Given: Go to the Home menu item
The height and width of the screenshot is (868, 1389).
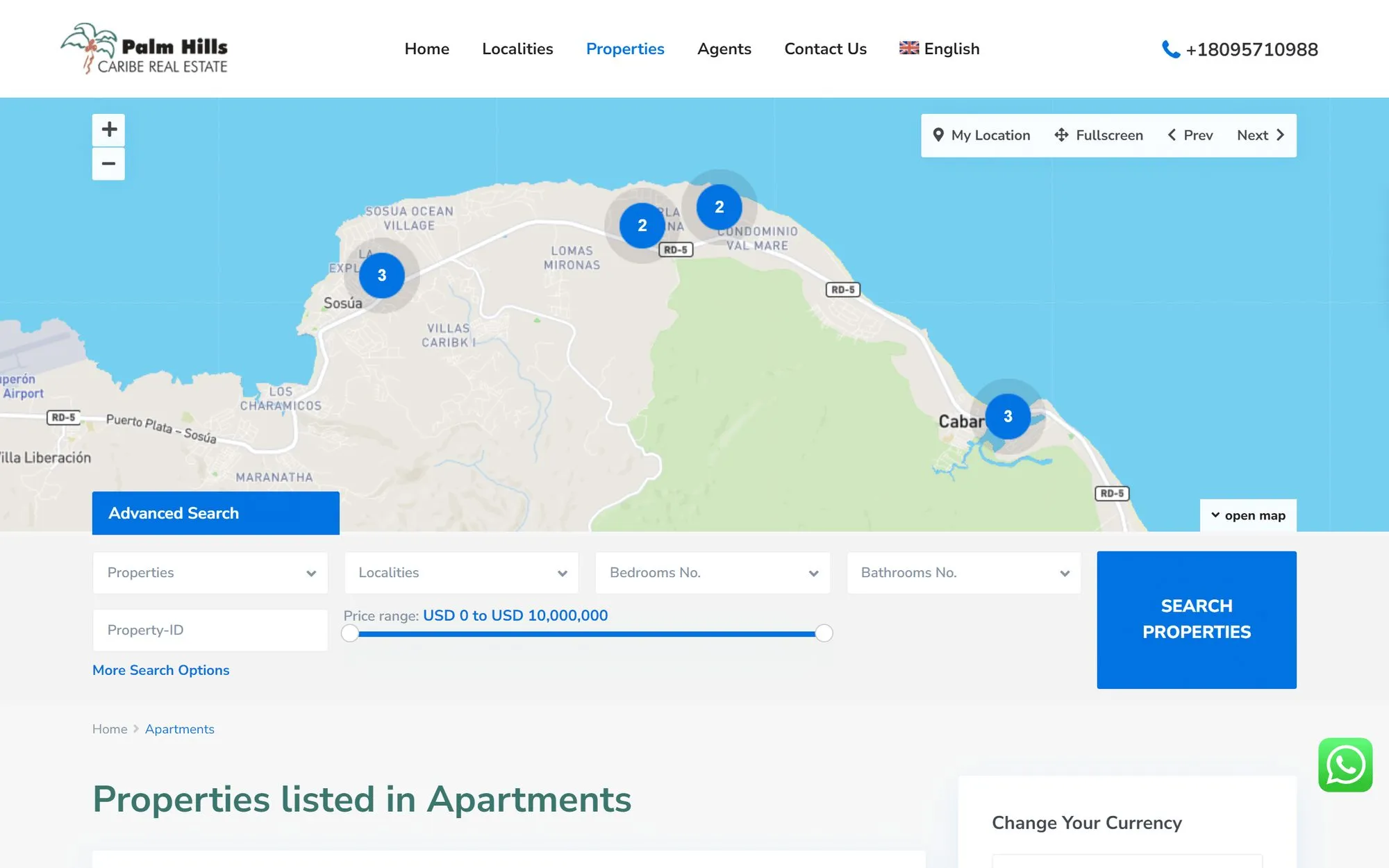Looking at the screenshot, I should tap(427, 49).
